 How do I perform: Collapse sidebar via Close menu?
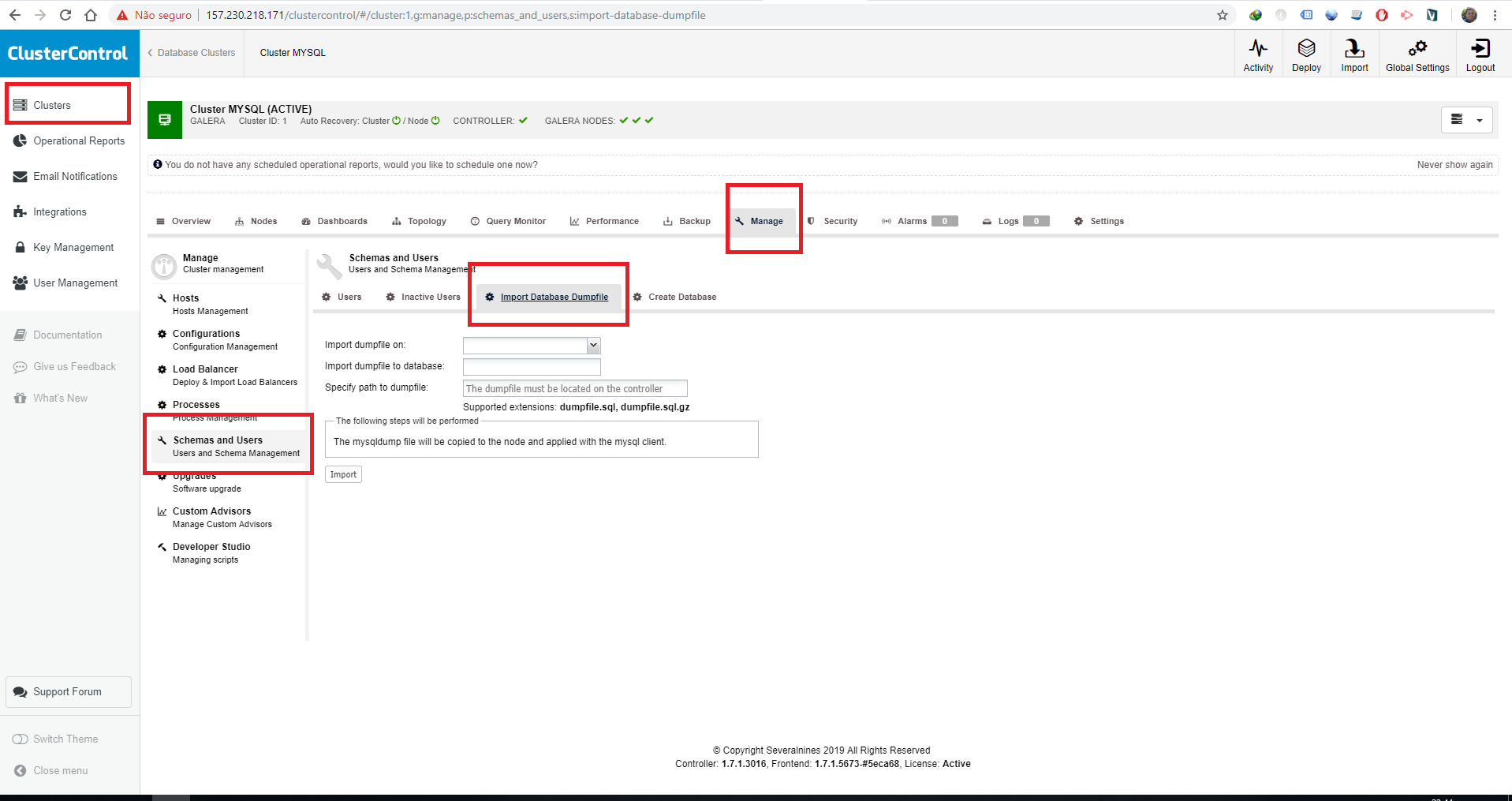tap(59, 770)
